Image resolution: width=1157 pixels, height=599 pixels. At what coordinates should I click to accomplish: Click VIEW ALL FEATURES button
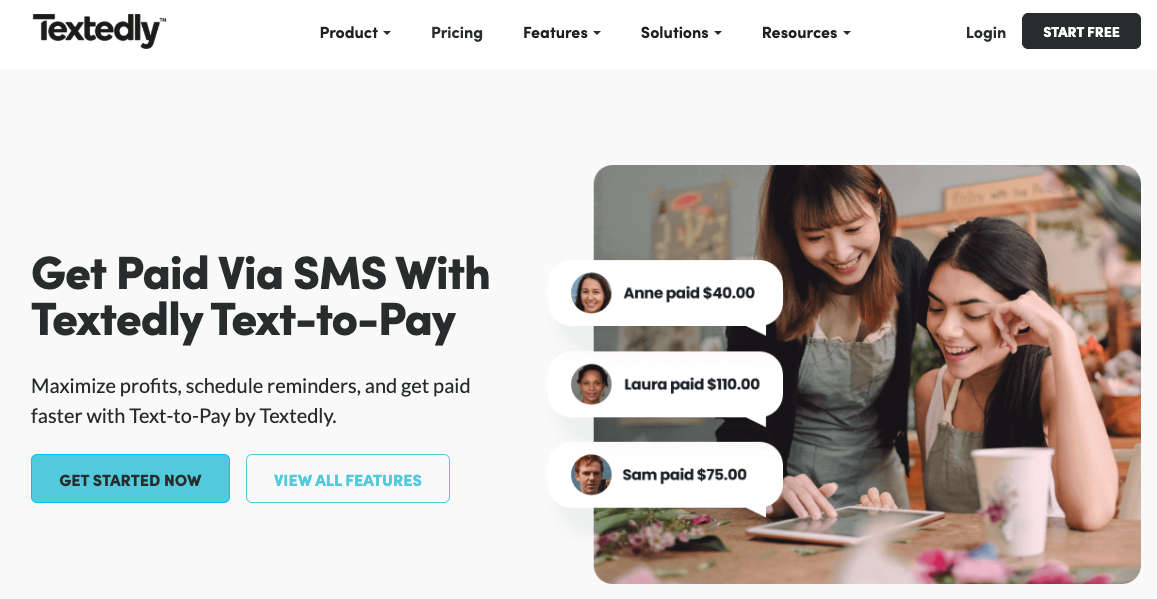(x=348, y=479)
